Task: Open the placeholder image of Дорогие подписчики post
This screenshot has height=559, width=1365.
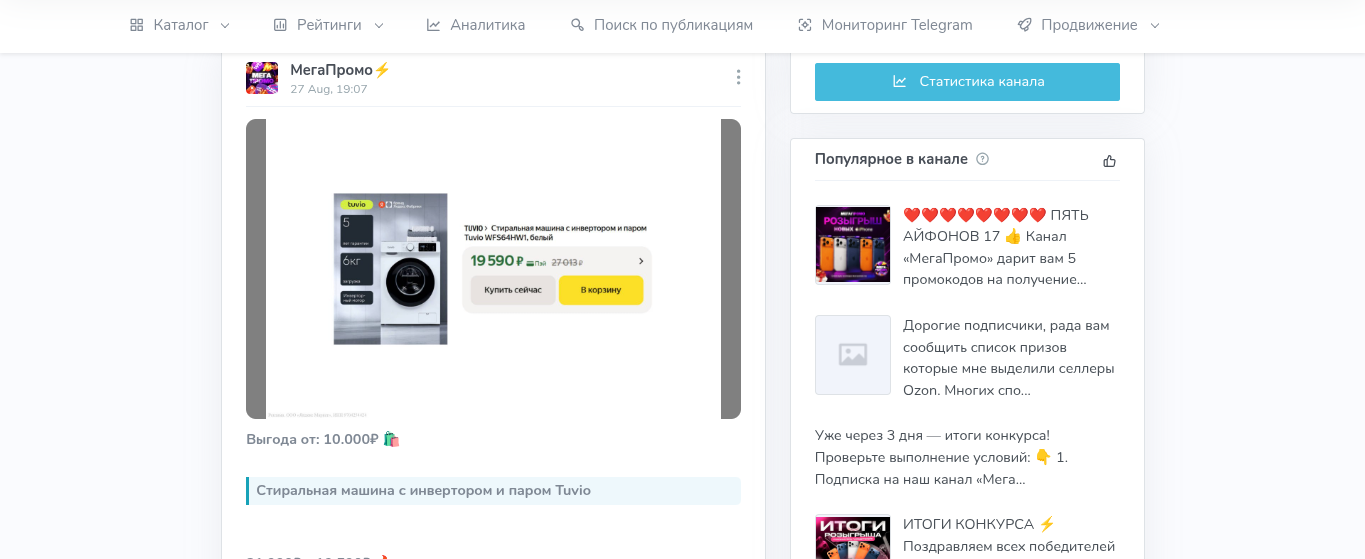Action: coord(853,355)
